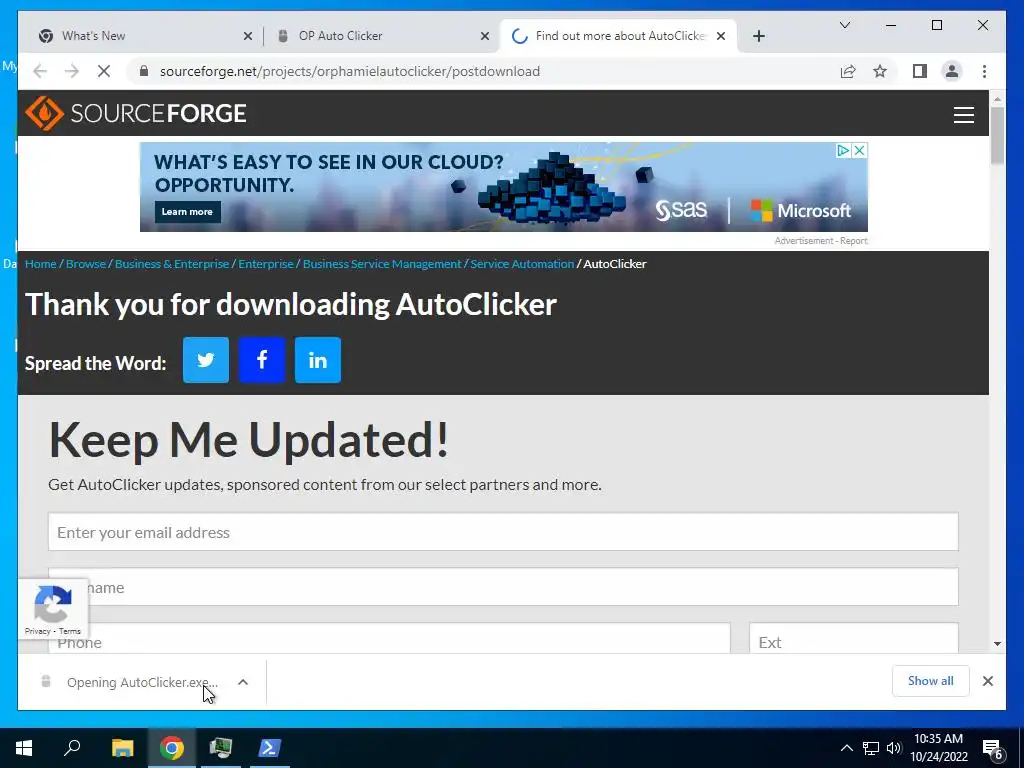
Task: Open the Home breadcrumb link
Action: 40,264
